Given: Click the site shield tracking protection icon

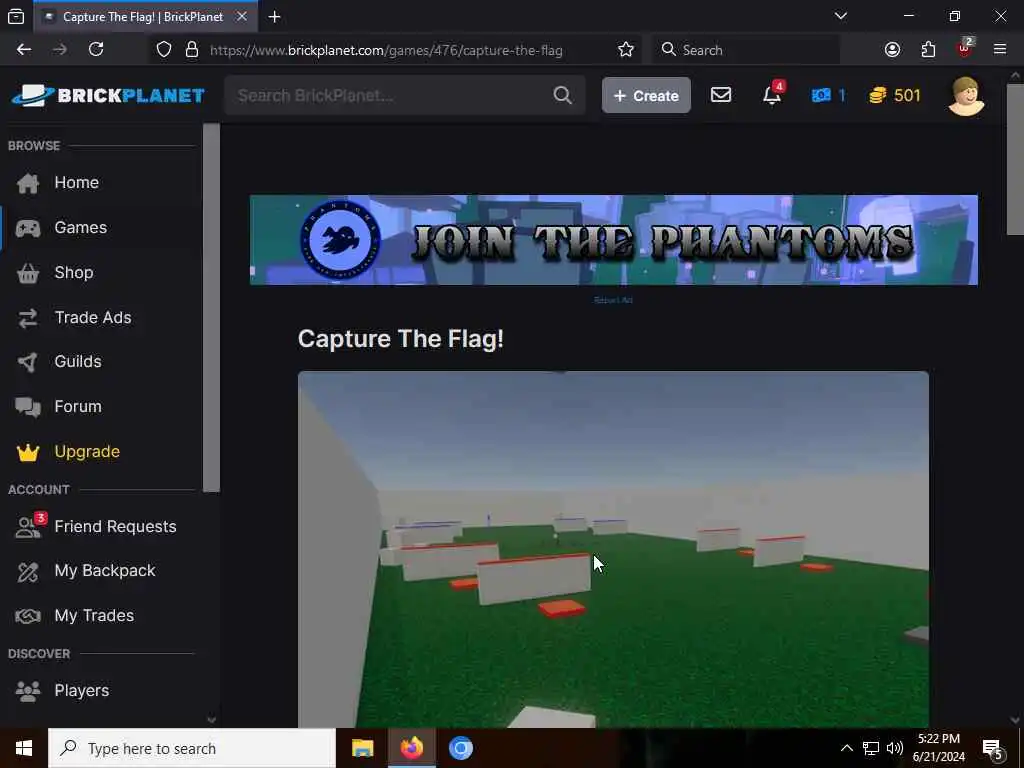Looking at the screenshot, I should pos(164,50).
